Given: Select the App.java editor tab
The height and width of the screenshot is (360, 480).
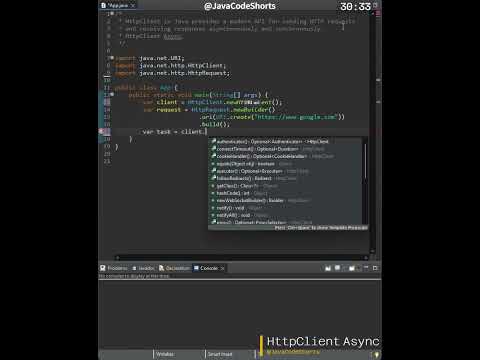Looking at the screenshot, I should [118, 6].
